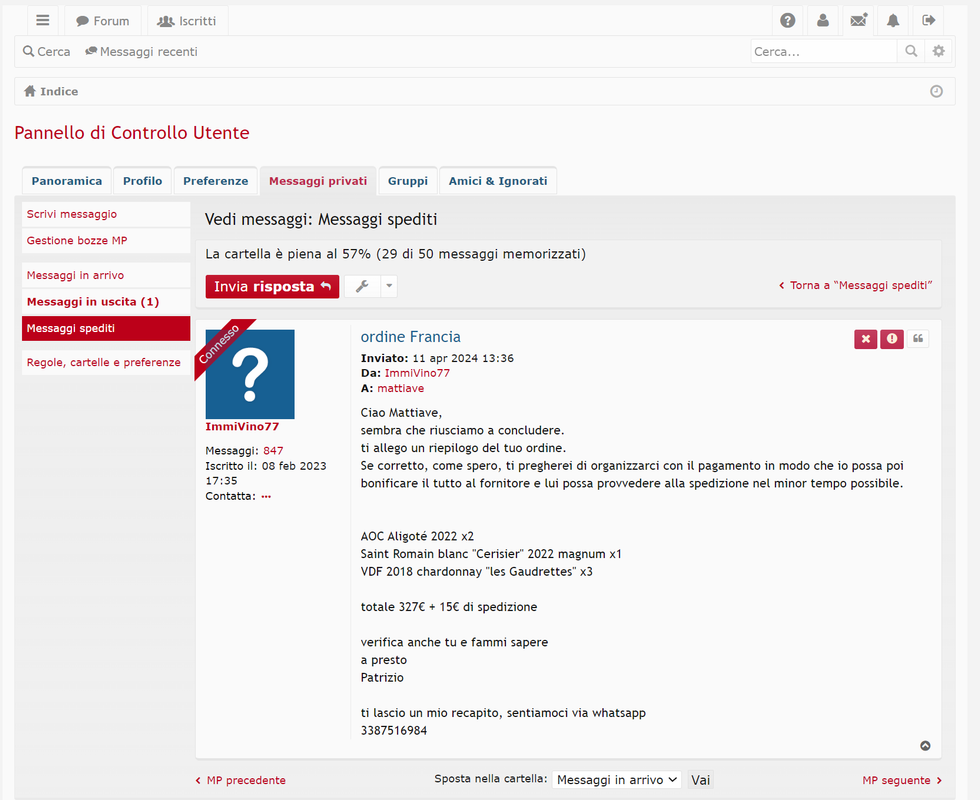Report message with the exclamation icon
Screen dimensions: 980x800
(x=892, y=339)
